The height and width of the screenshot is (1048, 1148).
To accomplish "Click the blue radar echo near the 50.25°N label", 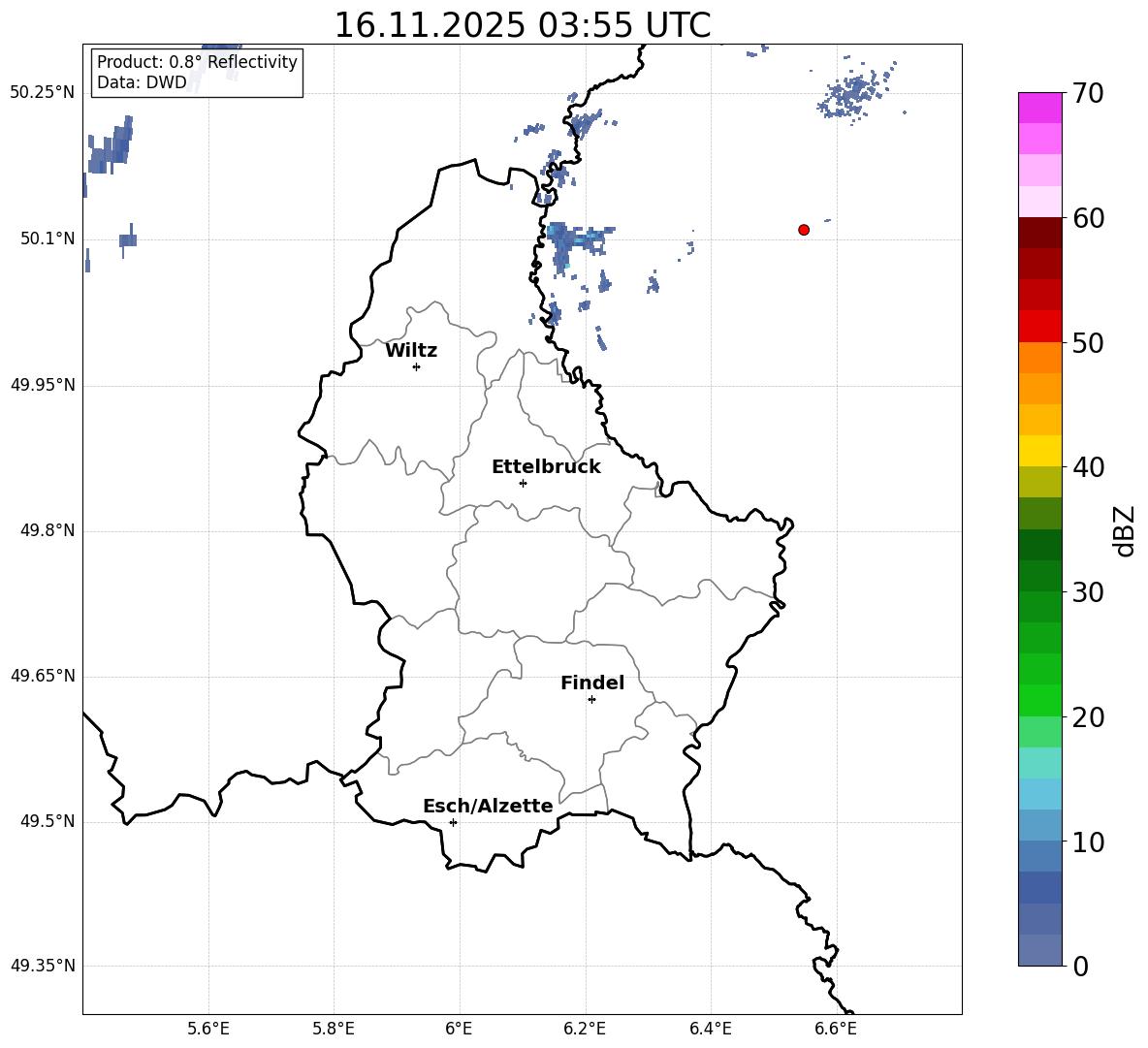I will [110, 146].
